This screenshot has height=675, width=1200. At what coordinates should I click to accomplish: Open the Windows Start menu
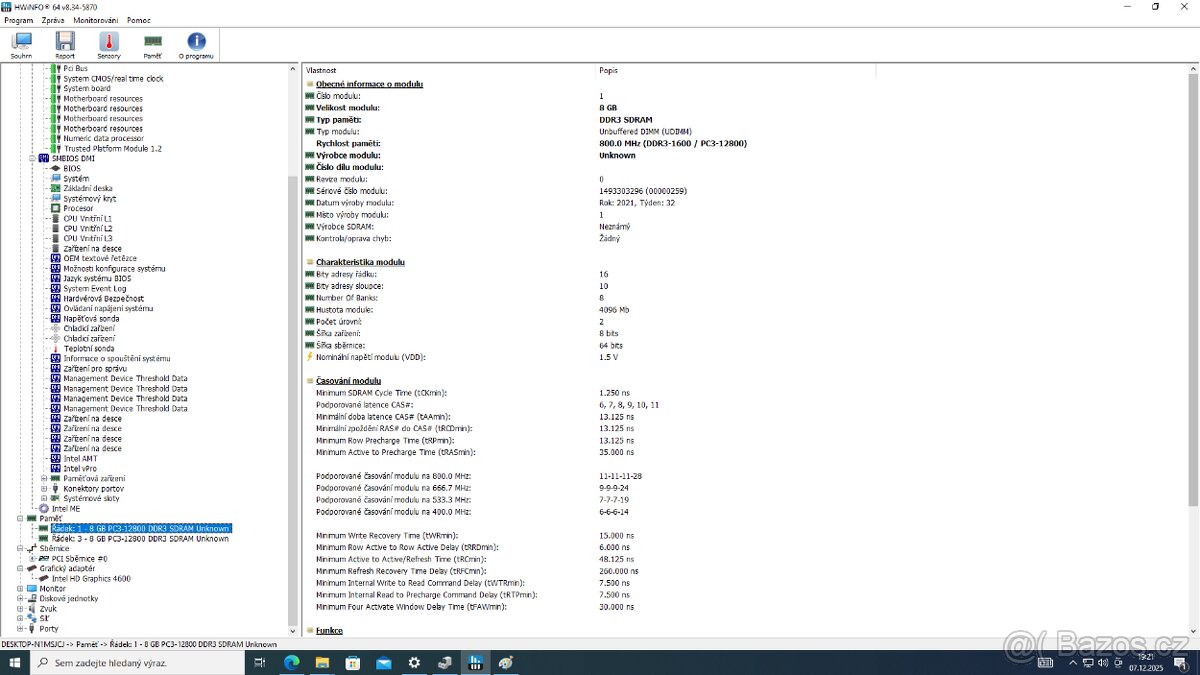[12, 662]
